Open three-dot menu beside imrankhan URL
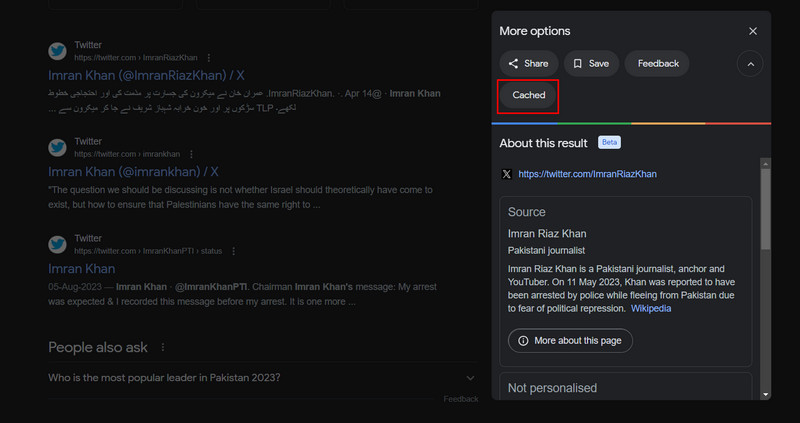The image size is (800, 423). (191, 154)
